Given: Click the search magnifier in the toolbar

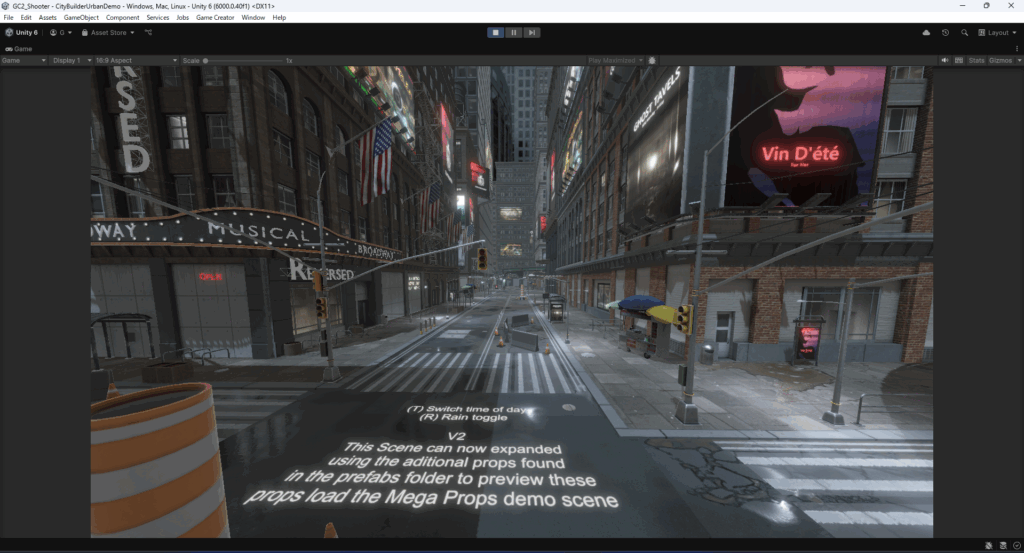Looking at the screenshot, I should 965,32.
